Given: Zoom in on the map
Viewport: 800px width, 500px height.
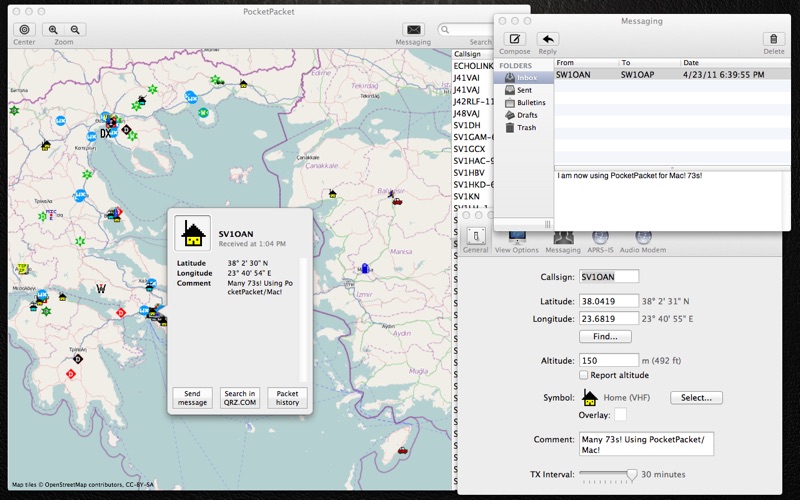Looking at the screenshot, I should coord(54,30).
